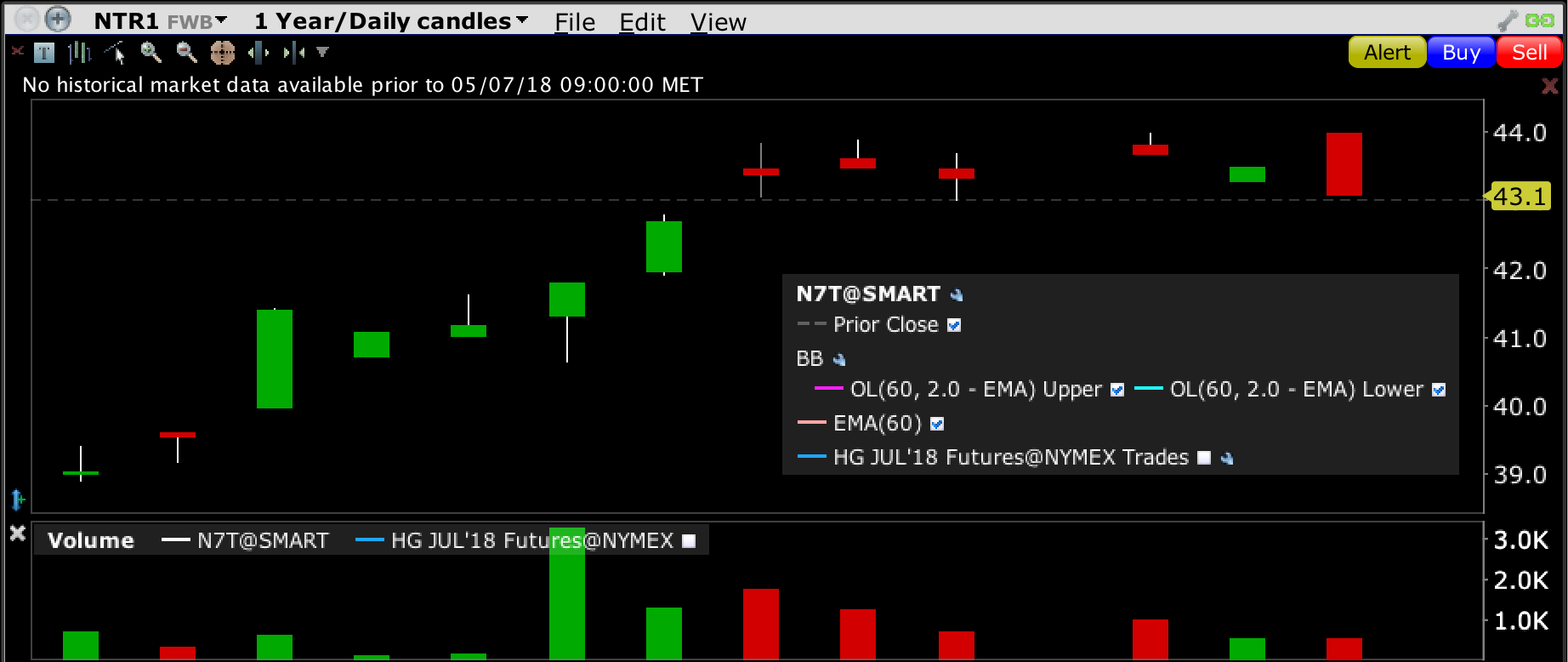Open toolbar overflow arrow
Viewport: 1568px width, 662px height.
pyautogui.click(x=322, y=53)
